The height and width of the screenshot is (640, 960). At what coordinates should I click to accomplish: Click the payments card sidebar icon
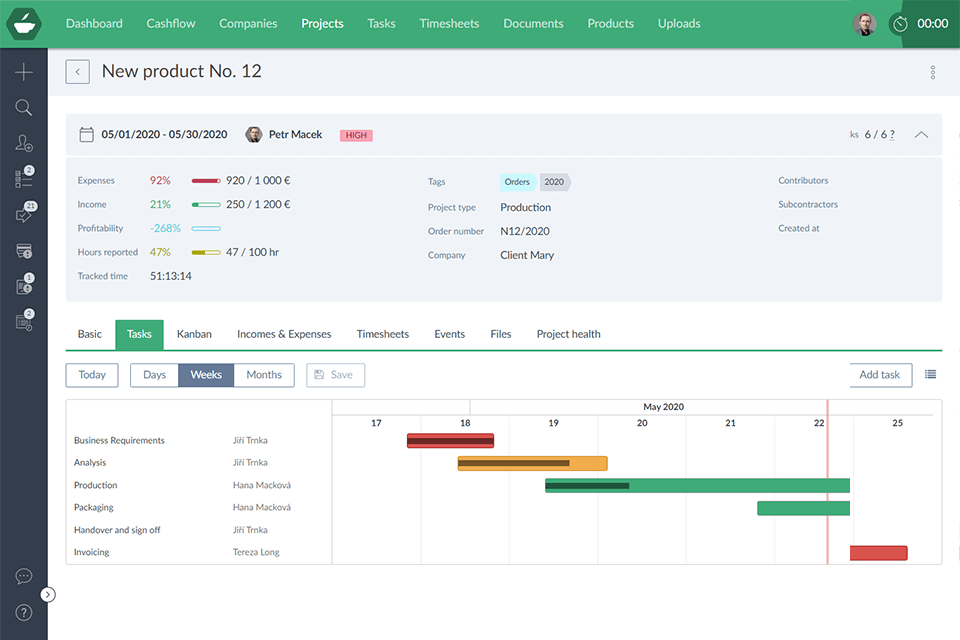(24, 250)
